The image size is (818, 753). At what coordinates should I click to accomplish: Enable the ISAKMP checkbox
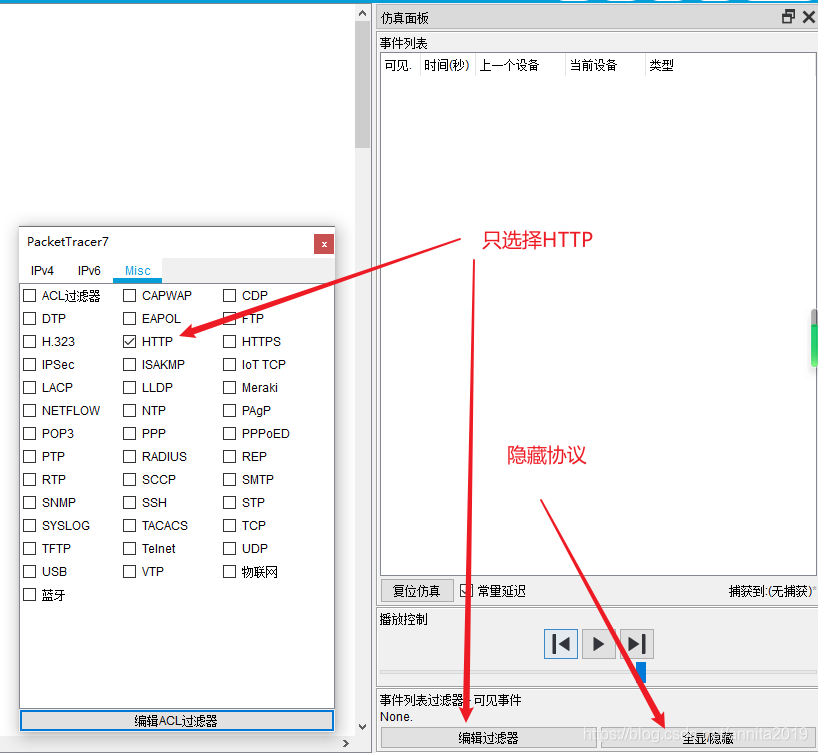[x=129, y=364]
